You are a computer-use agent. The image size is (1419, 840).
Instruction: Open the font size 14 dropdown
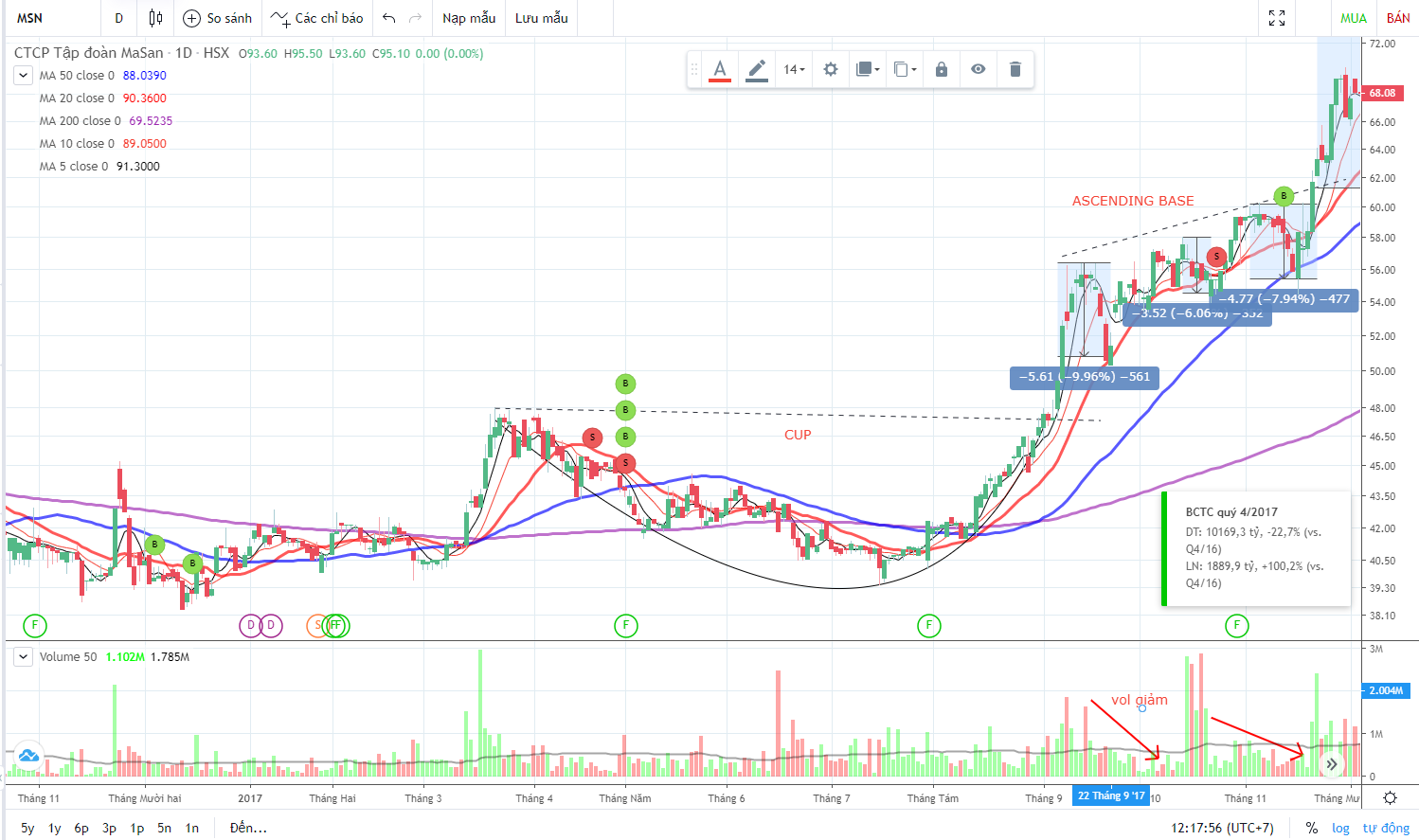coord(794,69)
